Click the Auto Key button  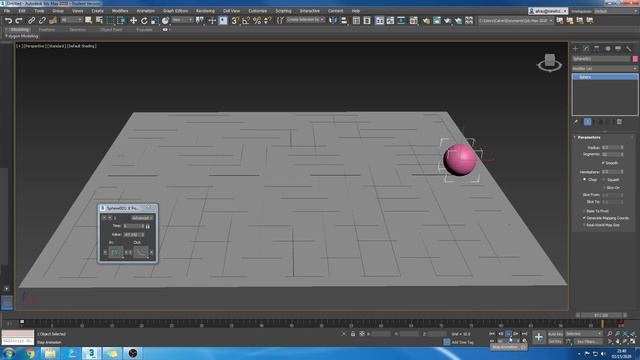[555, 334]
